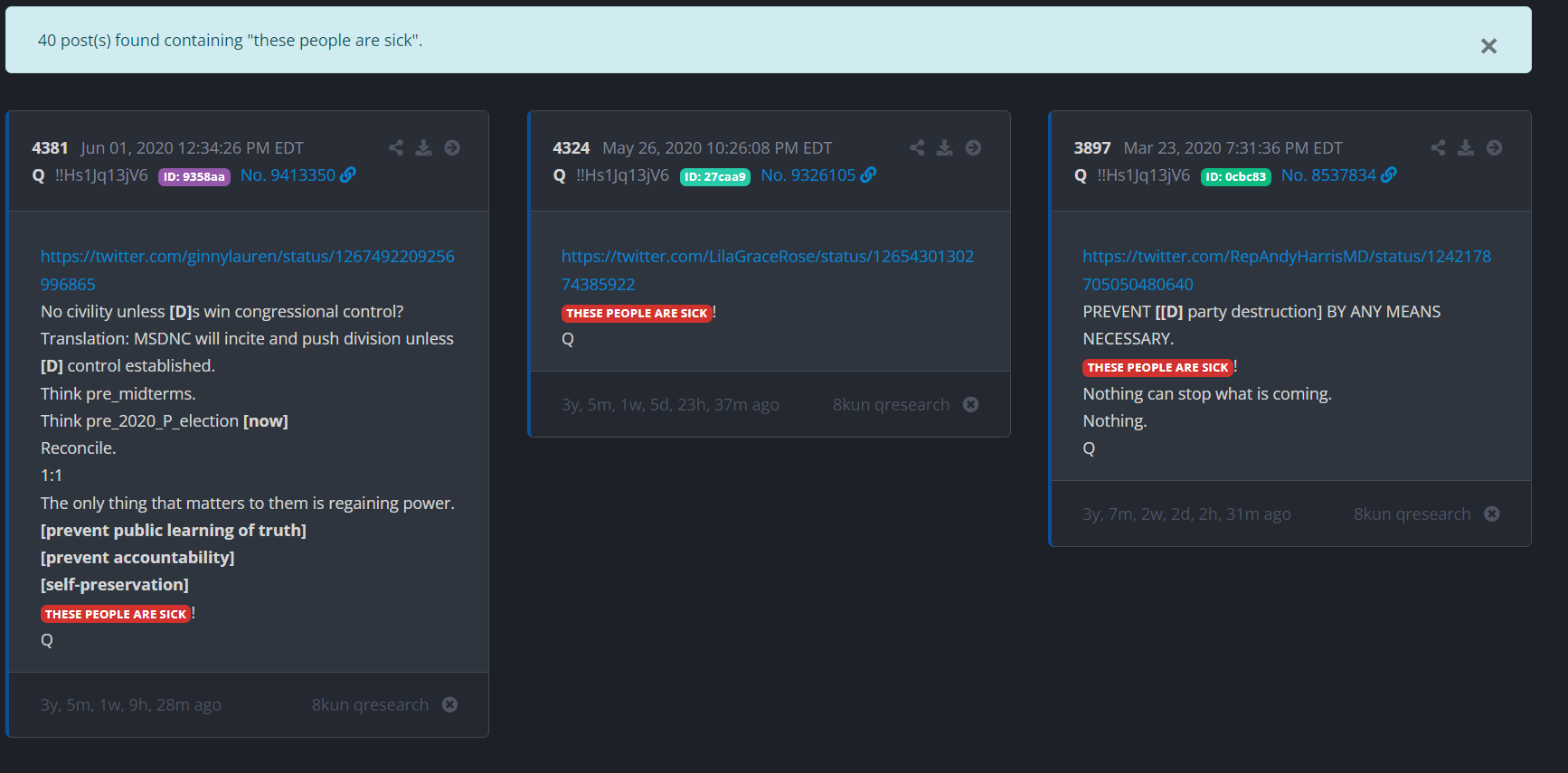Click 8kun qresearch in post 3897 footer

coord(1412,514)
